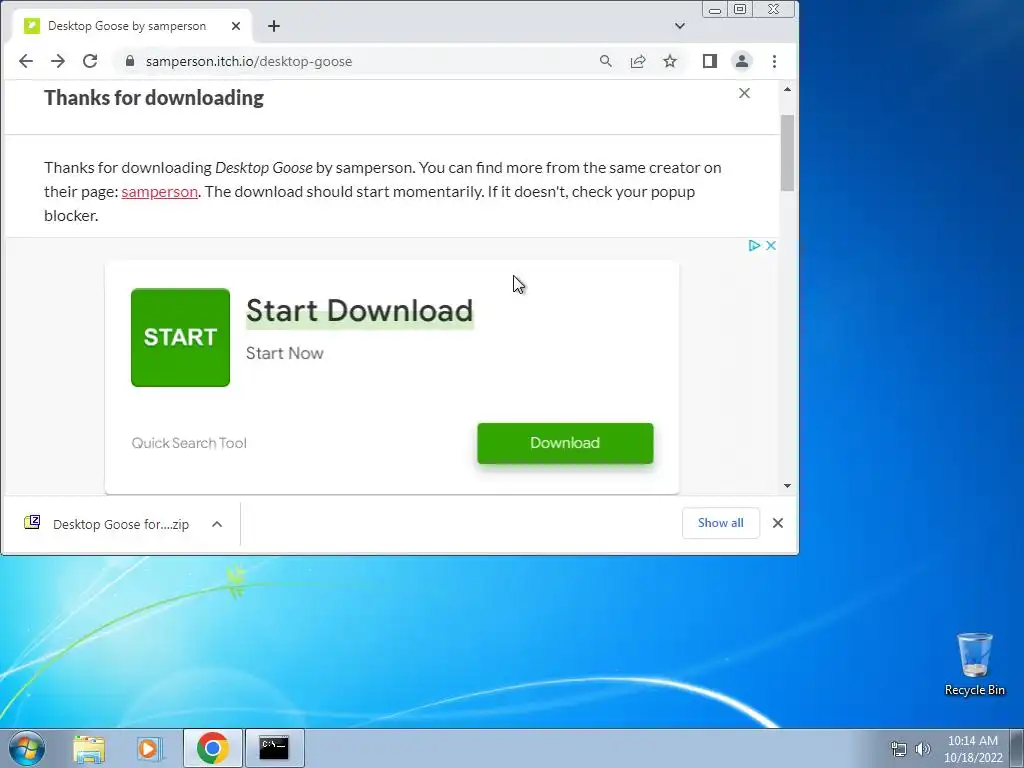1024x768 pixels.
Task: Click the Quick Search Tool ad text
Action: 189,443
